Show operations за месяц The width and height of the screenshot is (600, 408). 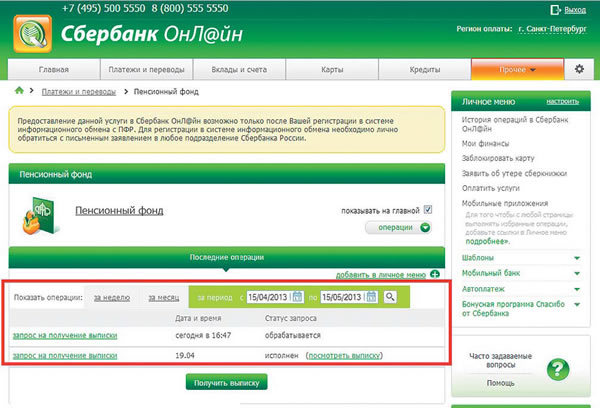click(163, 297)
